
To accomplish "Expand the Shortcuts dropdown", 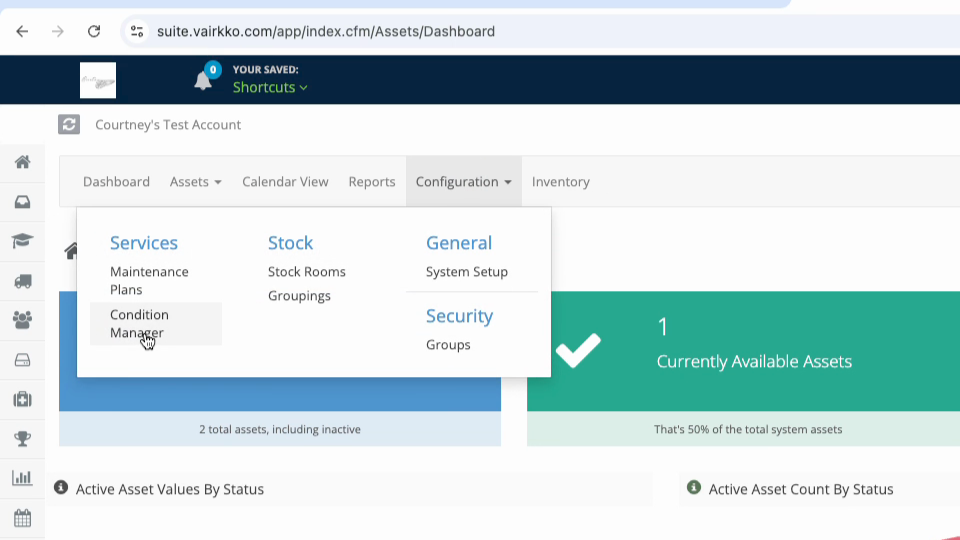I will (270, 88).
